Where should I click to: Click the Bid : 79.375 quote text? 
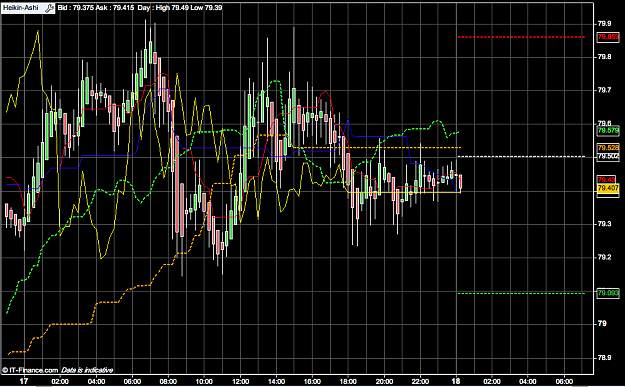pos(76,8)
